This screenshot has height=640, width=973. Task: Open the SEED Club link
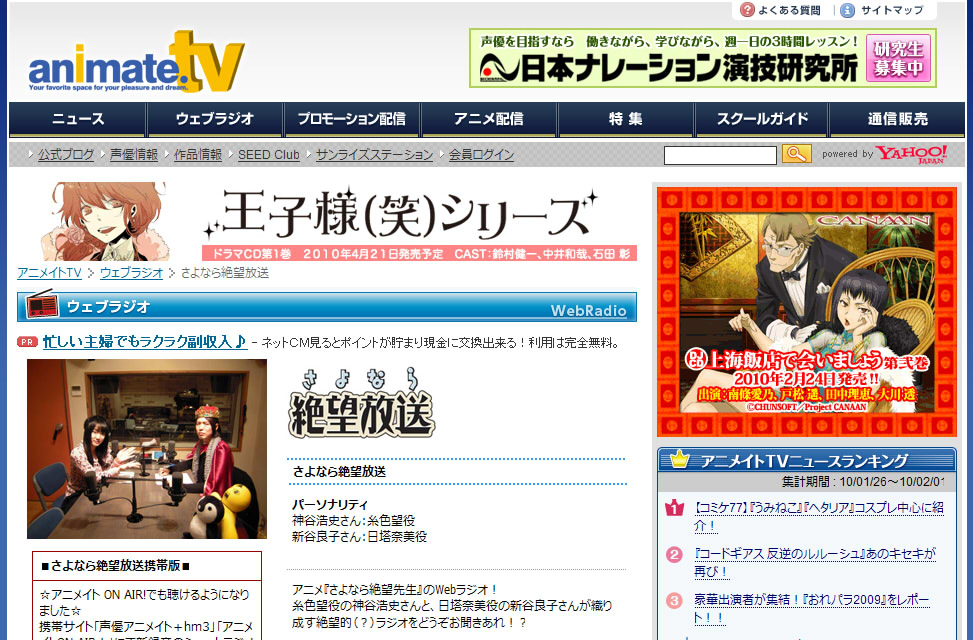click(268, 155)
